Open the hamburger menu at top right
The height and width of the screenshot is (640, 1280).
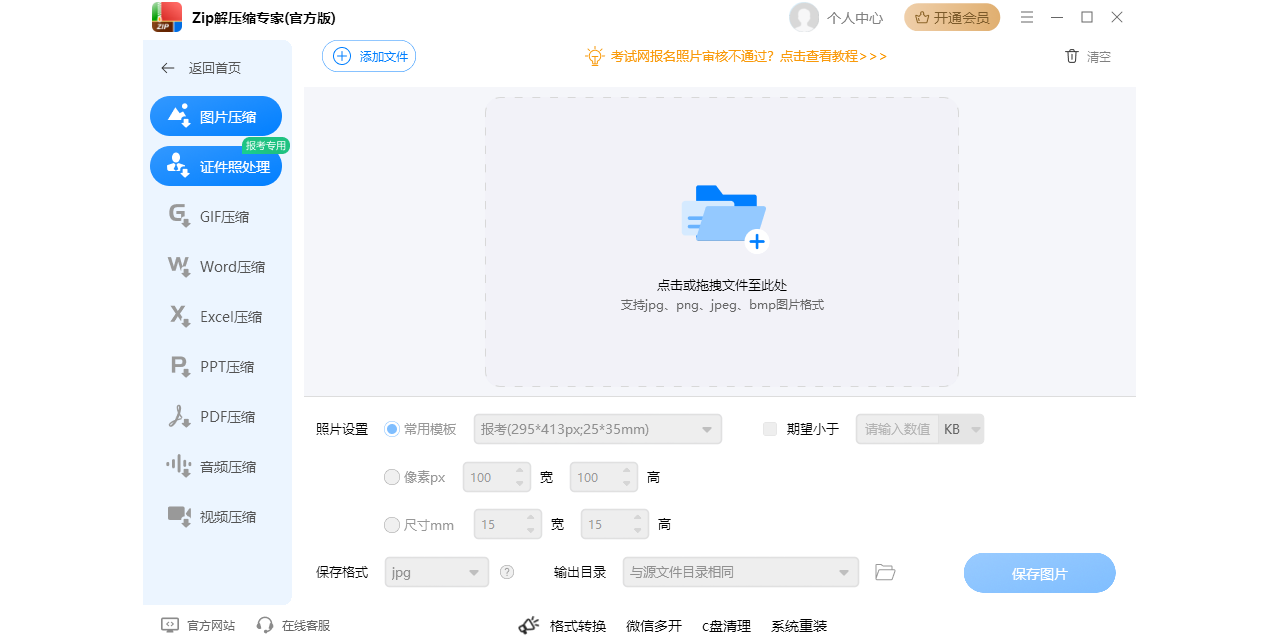1027,17
